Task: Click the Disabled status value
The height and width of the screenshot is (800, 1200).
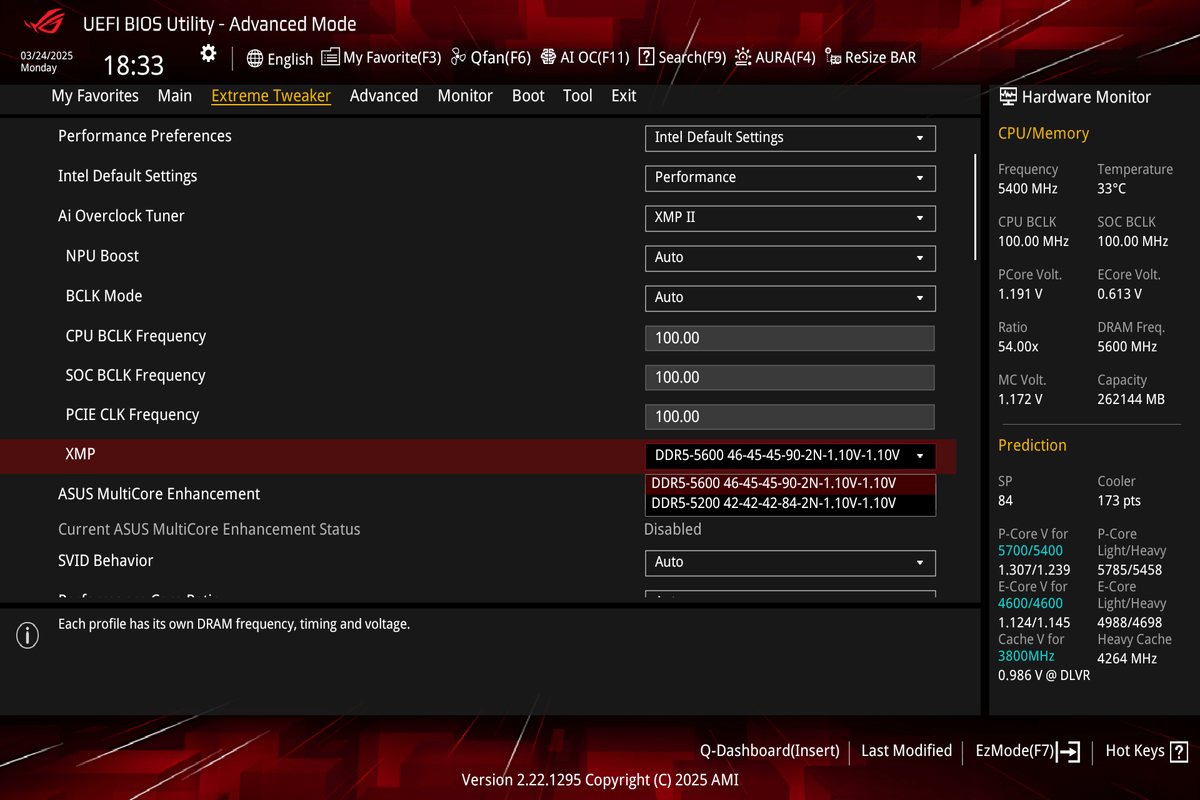Action: coord(673,529)
